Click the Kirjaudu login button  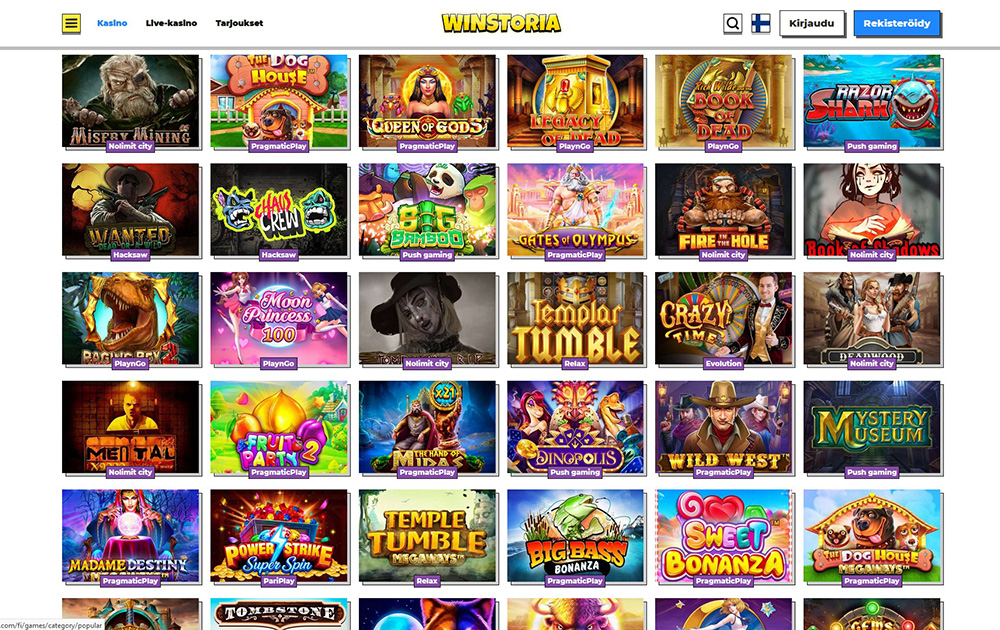(x=812, y=24)
